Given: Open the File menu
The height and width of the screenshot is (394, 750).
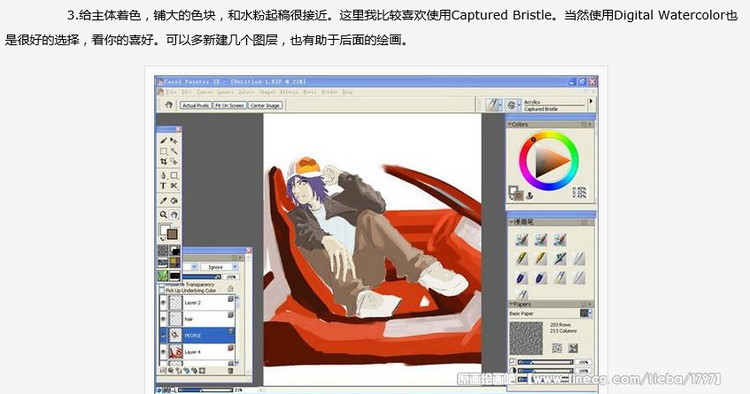Looking at the screenshot, I should pos(171,92).
